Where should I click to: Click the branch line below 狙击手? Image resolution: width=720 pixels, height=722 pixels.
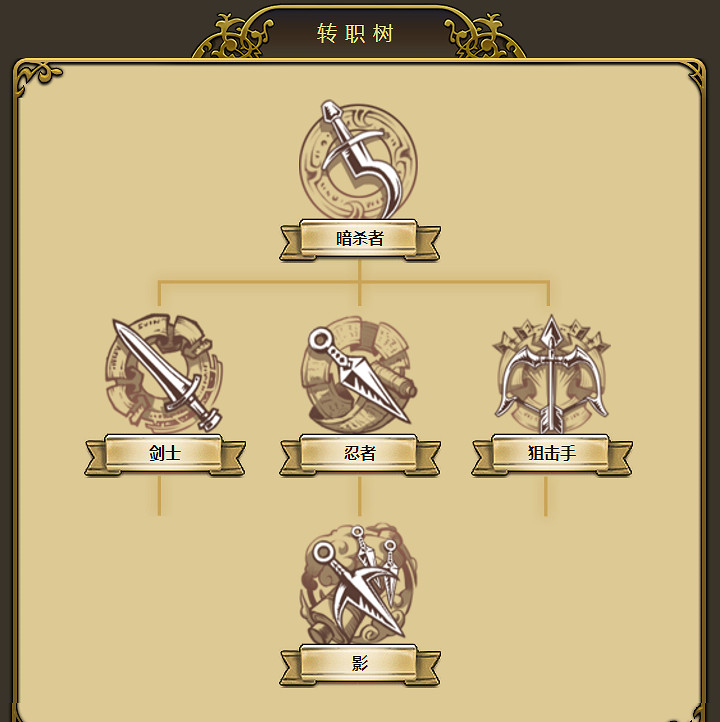click(x=546, y=496)
